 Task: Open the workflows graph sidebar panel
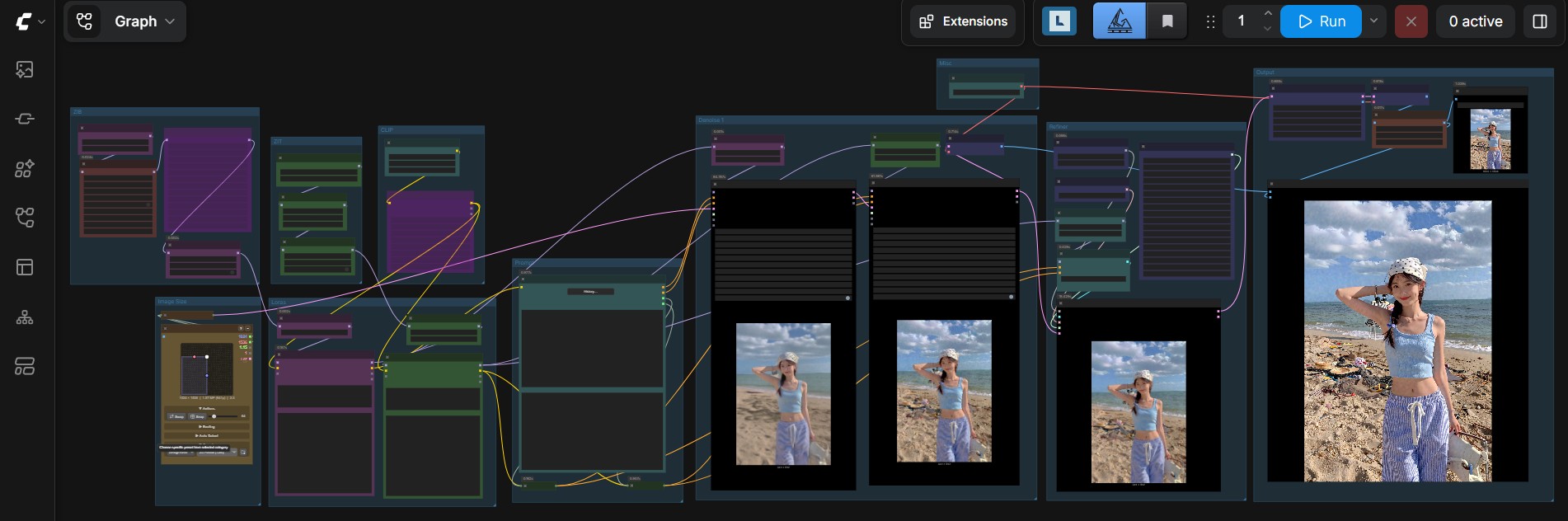(25, 218)
